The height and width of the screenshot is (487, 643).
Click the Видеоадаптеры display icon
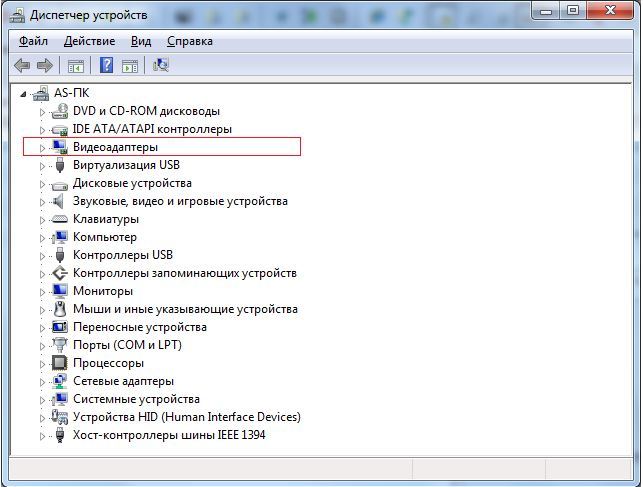[x=59, y=147]
